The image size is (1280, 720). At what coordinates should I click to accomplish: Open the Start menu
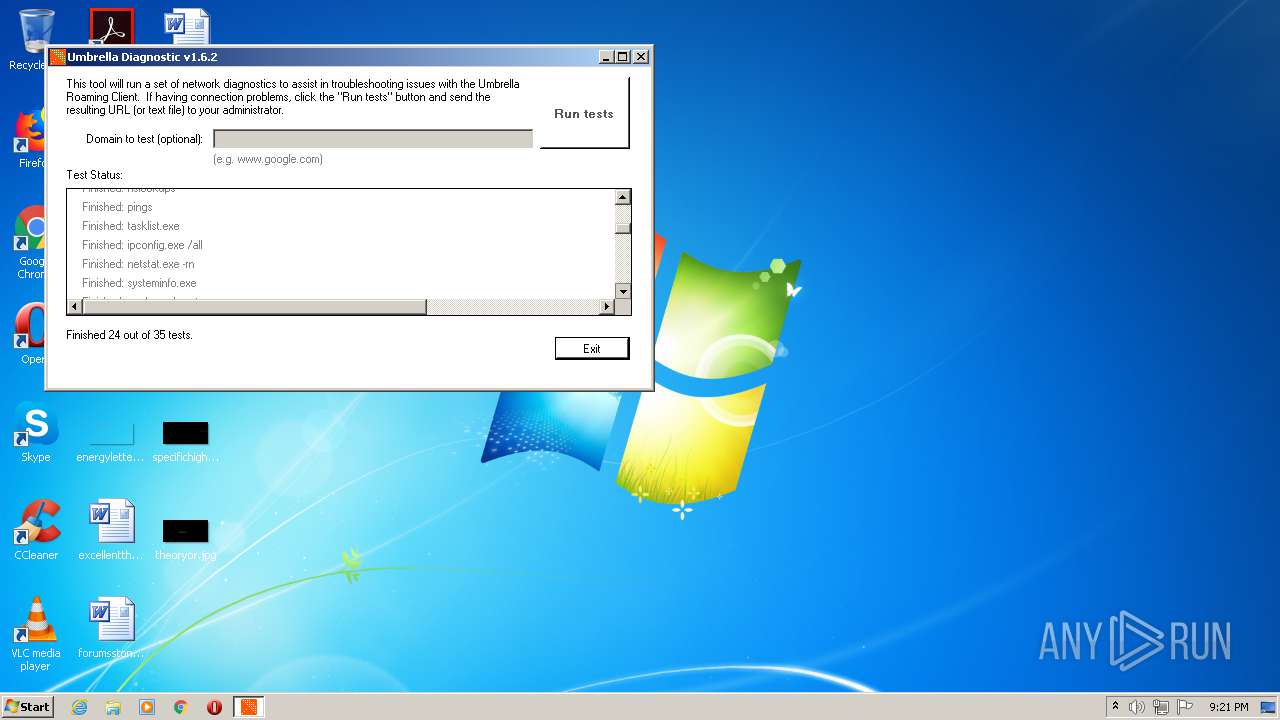point(28,706)
